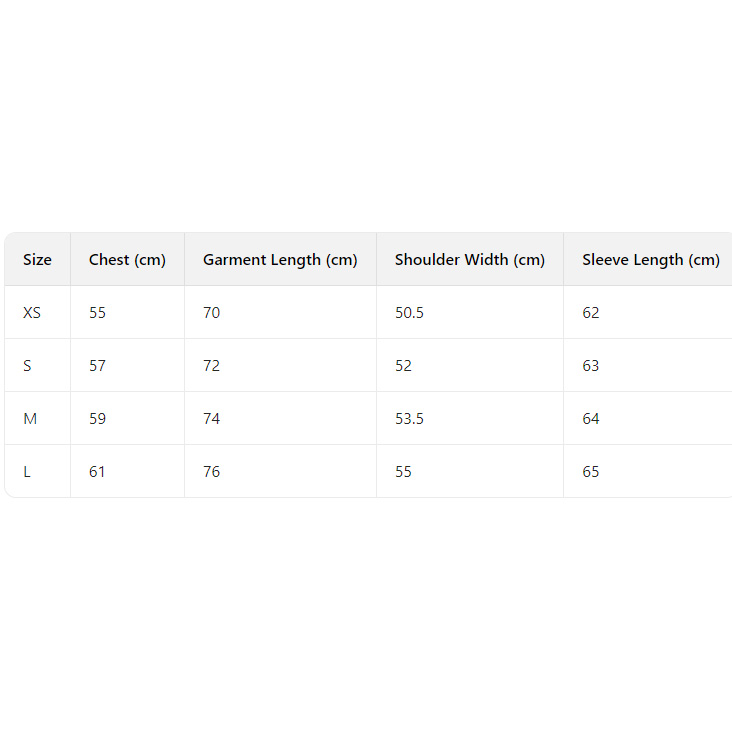This screenshot has height=732, width=732.
Task: Select the S chest value 57
Action: 97,366
